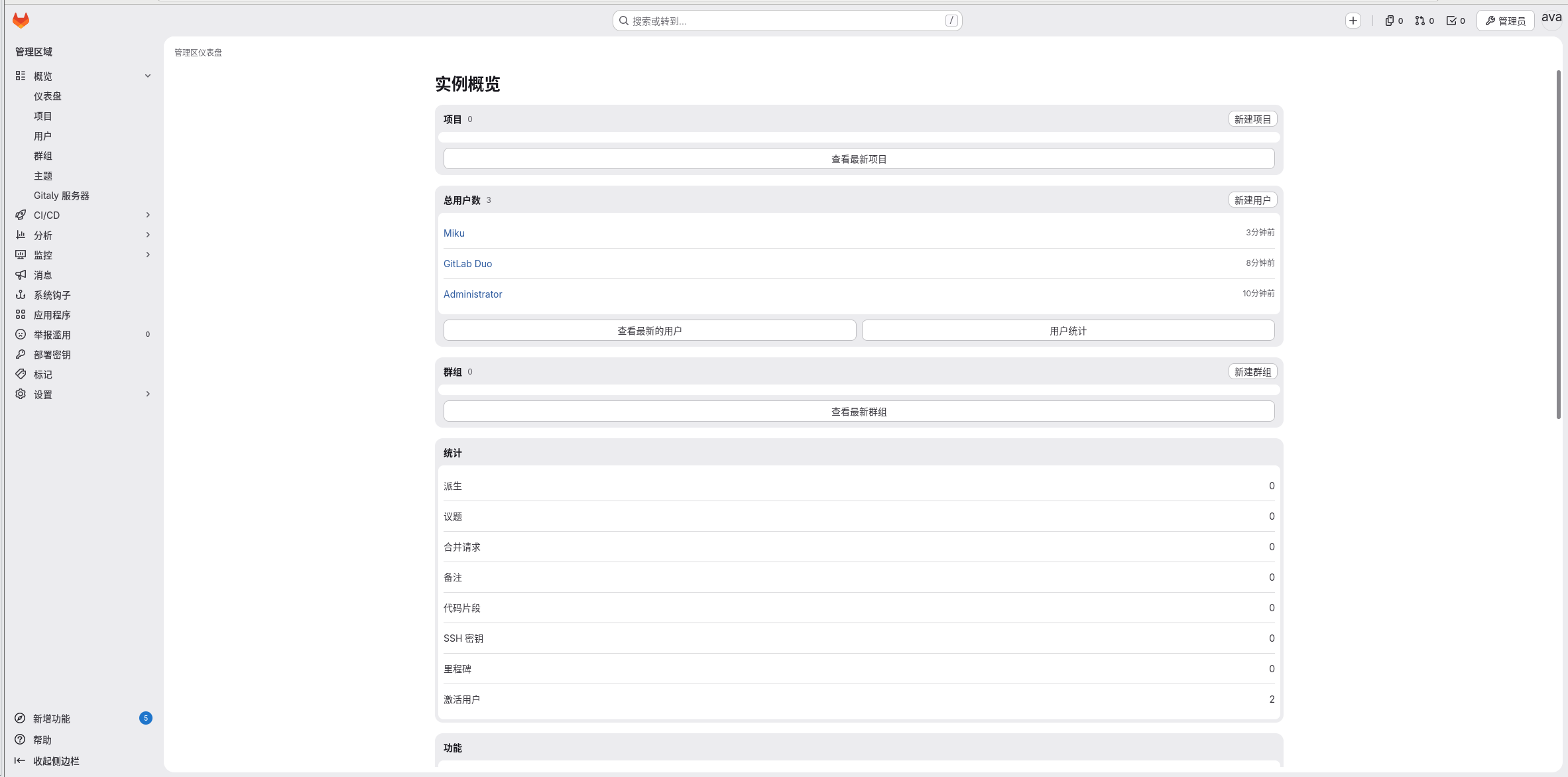Collapse the 概览 overview section
The width and height of the screenshot is (1568, 777).
point(148,76)
